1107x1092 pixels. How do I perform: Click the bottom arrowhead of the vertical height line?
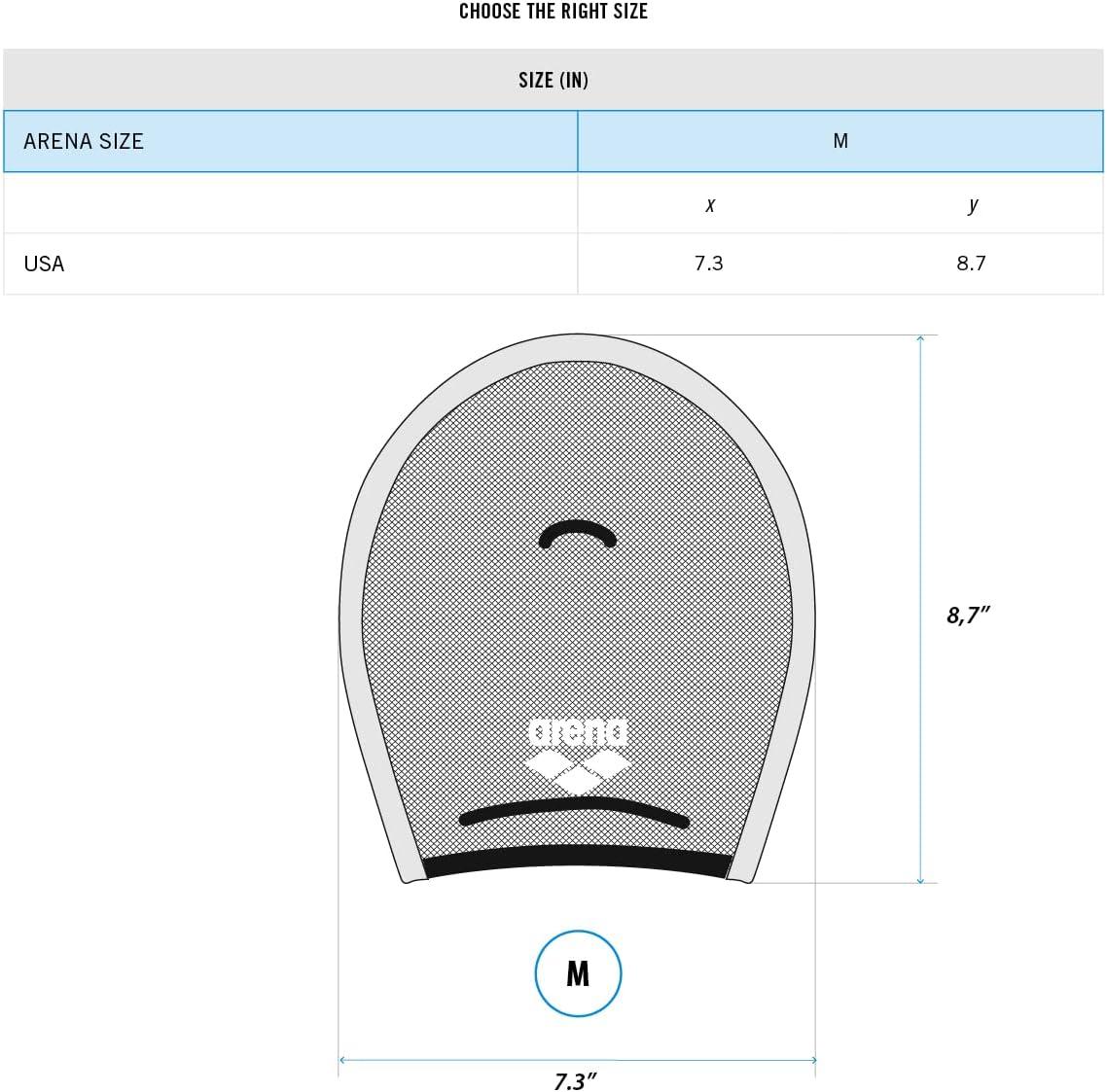(x=920, y=879)
